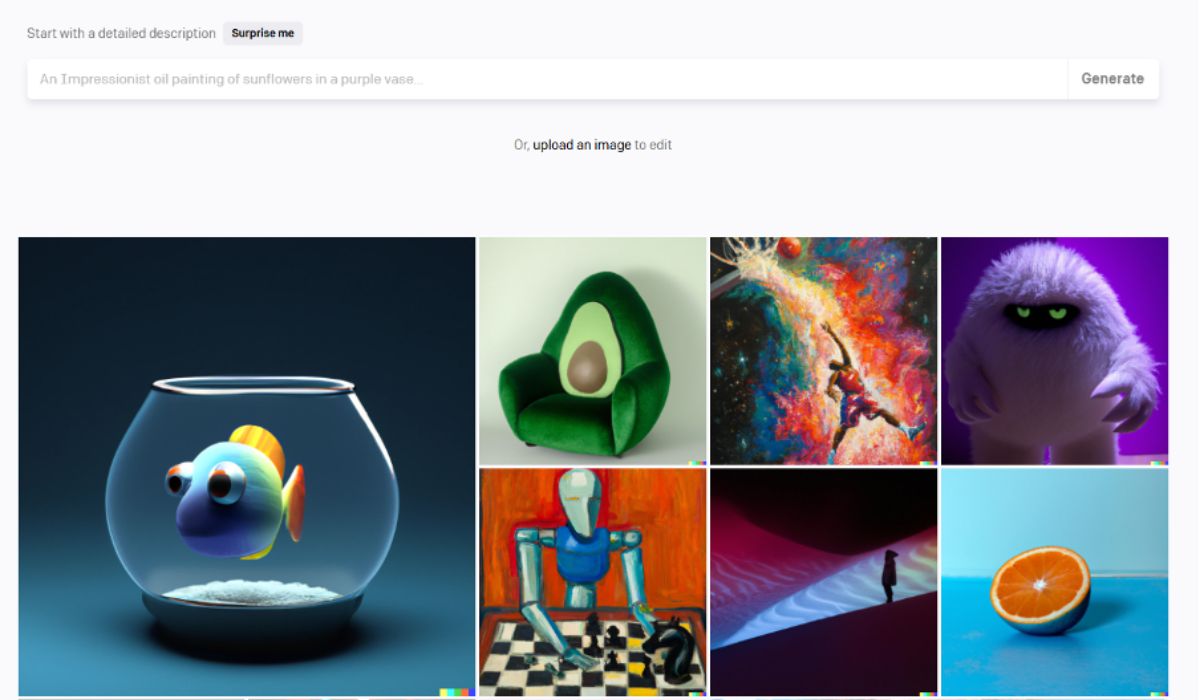The height and width of the screenshot is (700, 1200).
Task: Open the halved orange on blue image
Action: (x=1054, y=582)
